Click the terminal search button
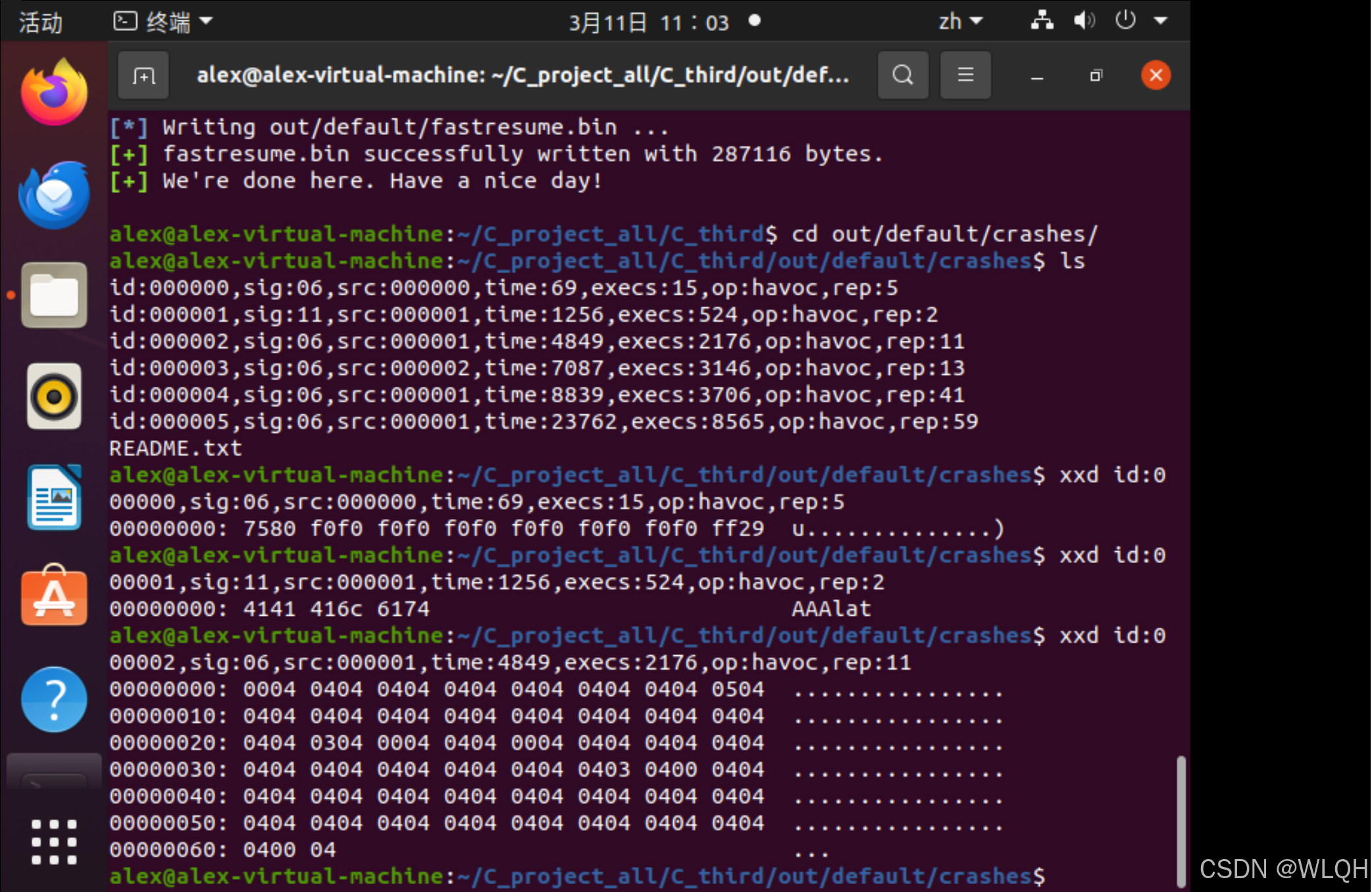 click(903, 76)
